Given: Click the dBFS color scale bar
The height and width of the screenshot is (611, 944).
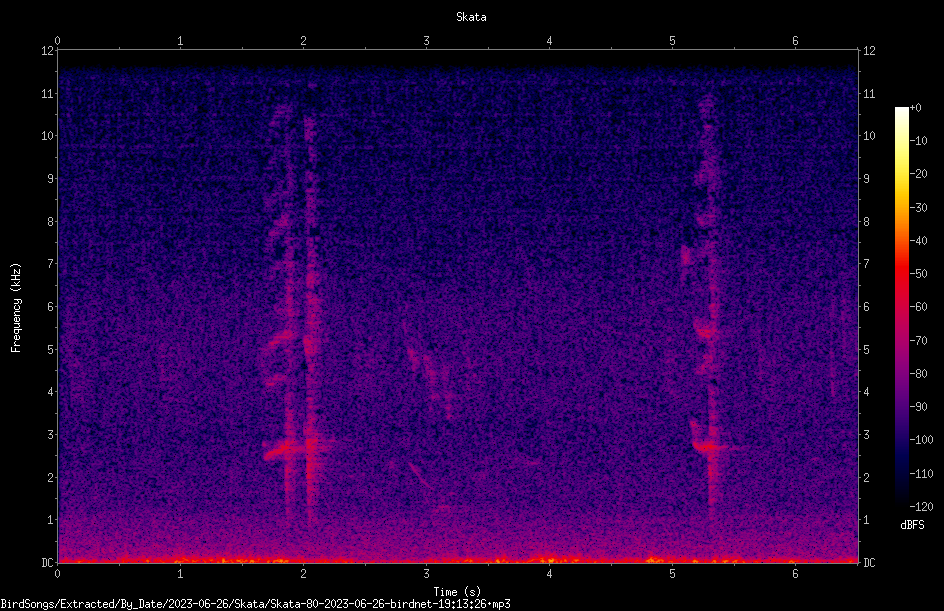Looking at the screenshot, I should point(901,306).
